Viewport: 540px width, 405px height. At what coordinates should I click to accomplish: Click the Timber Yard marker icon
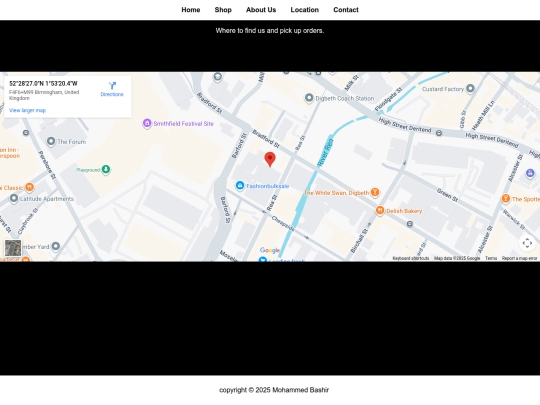tap(56, 246)
